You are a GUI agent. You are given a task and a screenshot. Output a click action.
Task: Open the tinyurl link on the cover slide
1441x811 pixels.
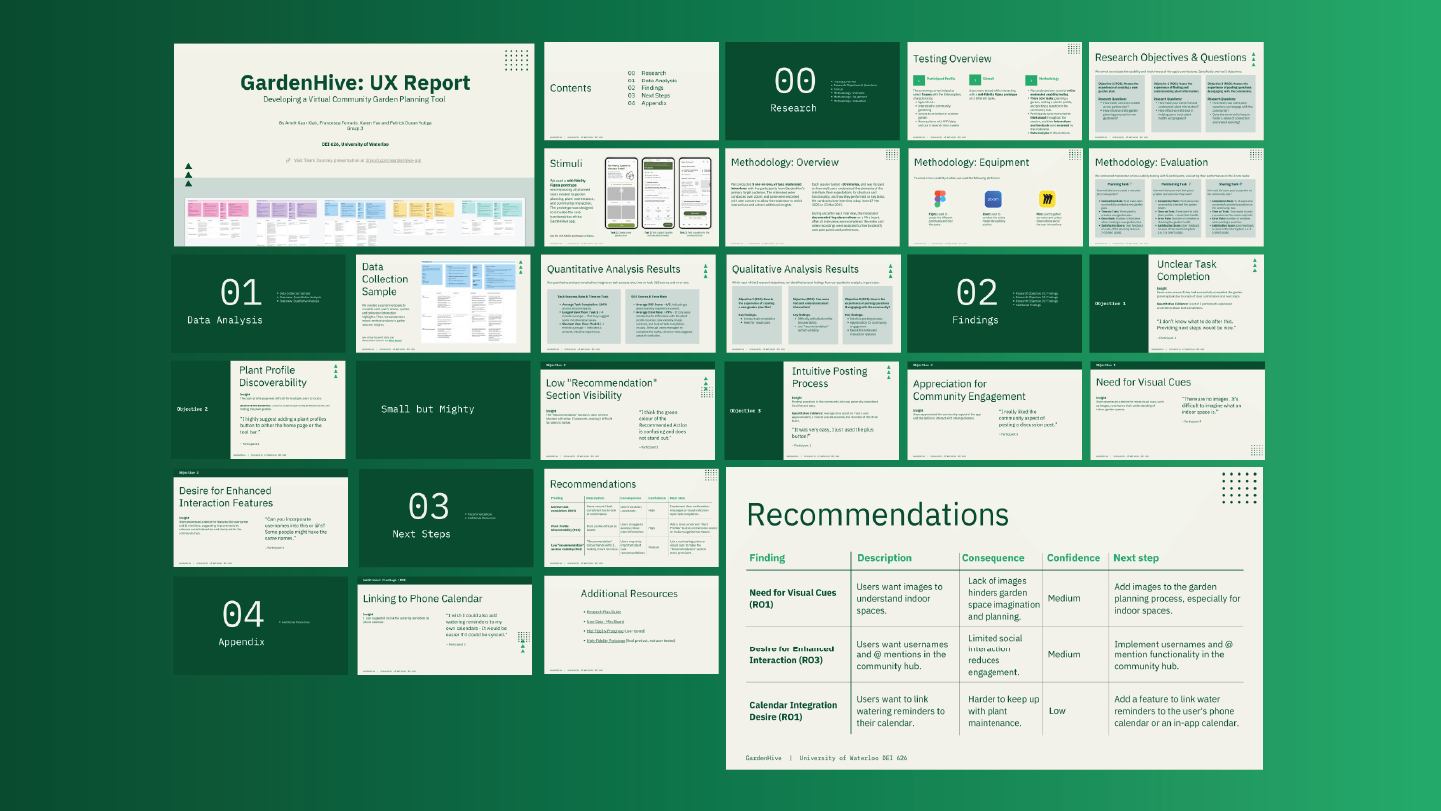pos(392,160)
